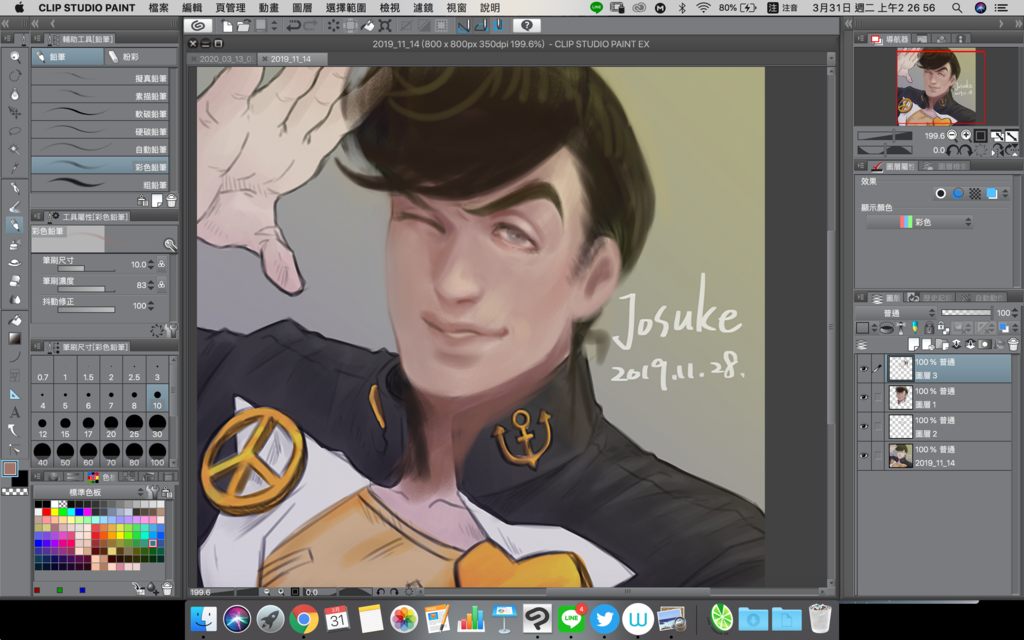The image size is (1024, 640).
Task: Click the Fill bucket icon in command bar
Action: (x=368, y=25)
